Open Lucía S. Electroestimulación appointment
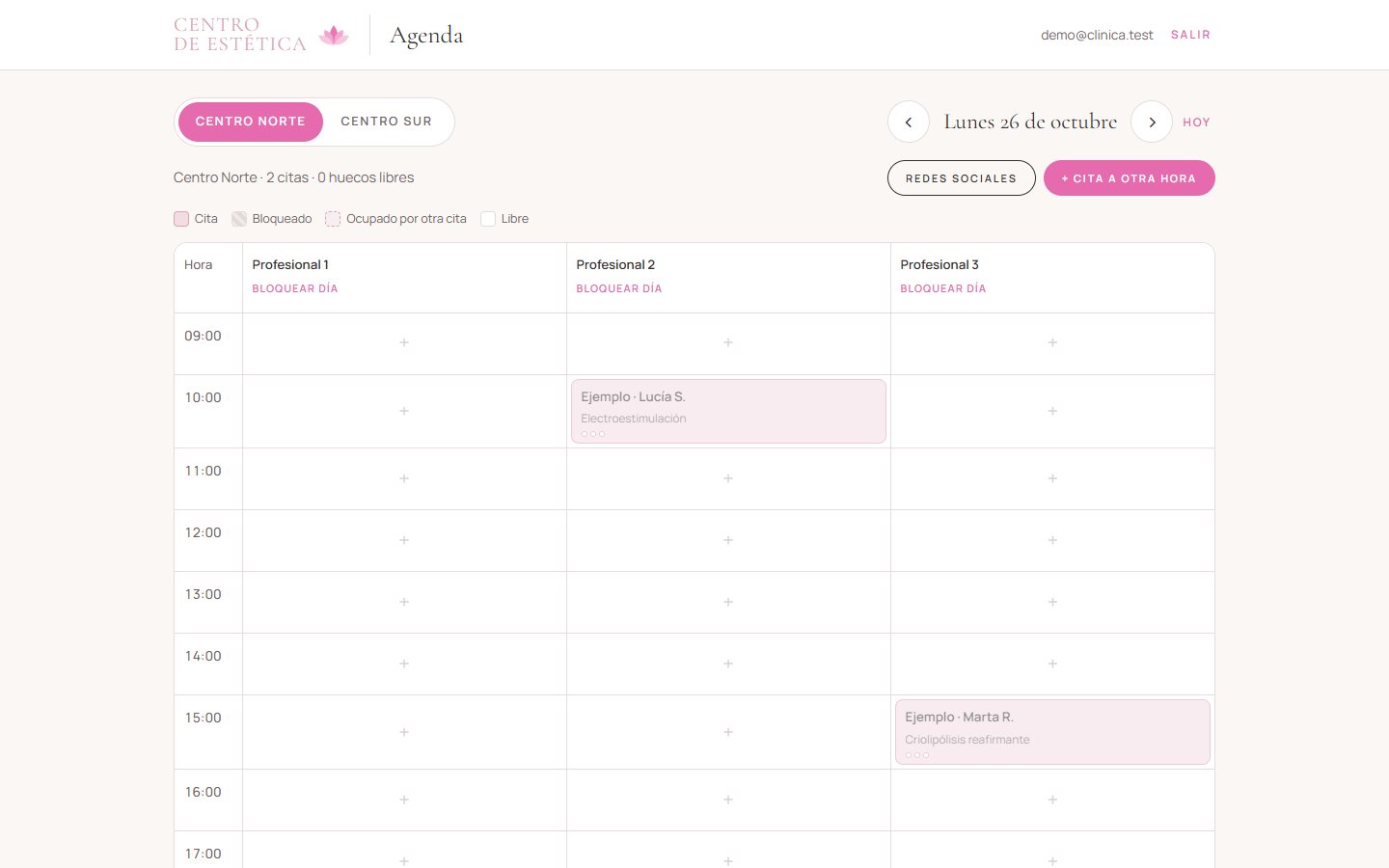The height and width of the screenshot is (868, 1389). pyautogui.click(x=728, y=412)
